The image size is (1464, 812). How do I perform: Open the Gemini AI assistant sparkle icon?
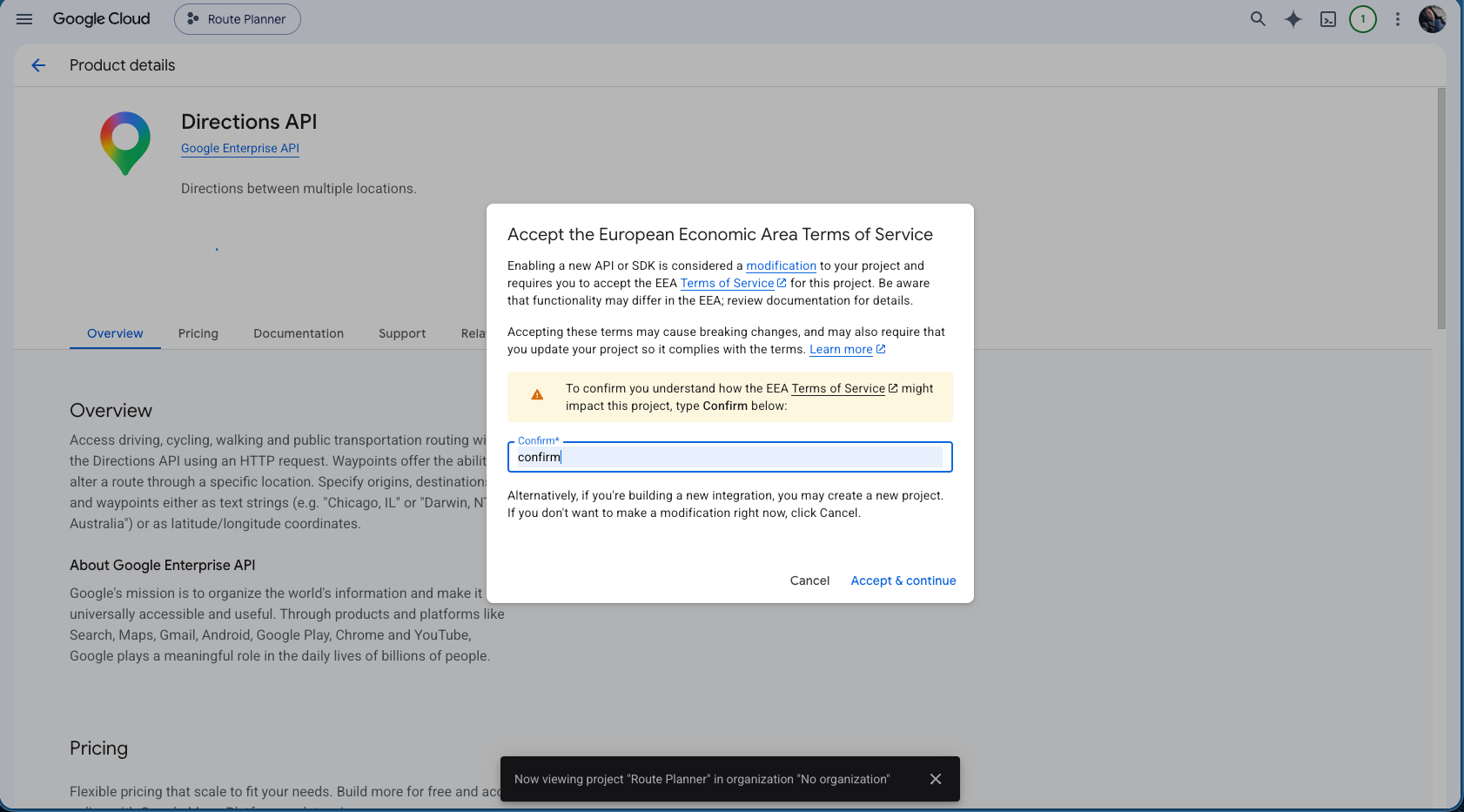click(1293, 19)
